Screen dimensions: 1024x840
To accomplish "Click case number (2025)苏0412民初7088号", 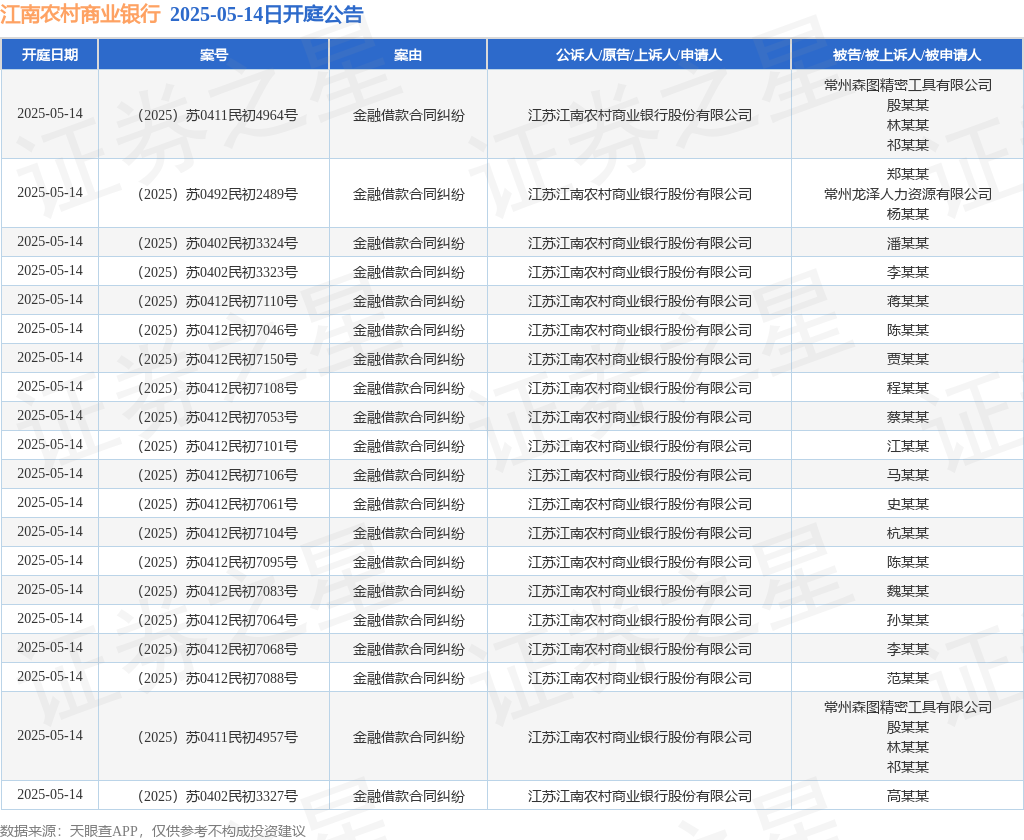I will coord(217,678).
